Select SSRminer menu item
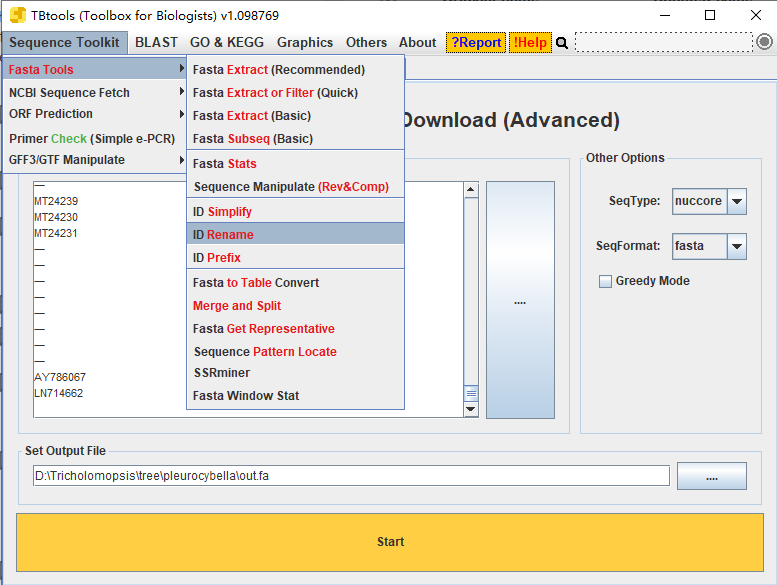This screenshot has height=585, width=777. pyautogui.click(x=295, y=373)
